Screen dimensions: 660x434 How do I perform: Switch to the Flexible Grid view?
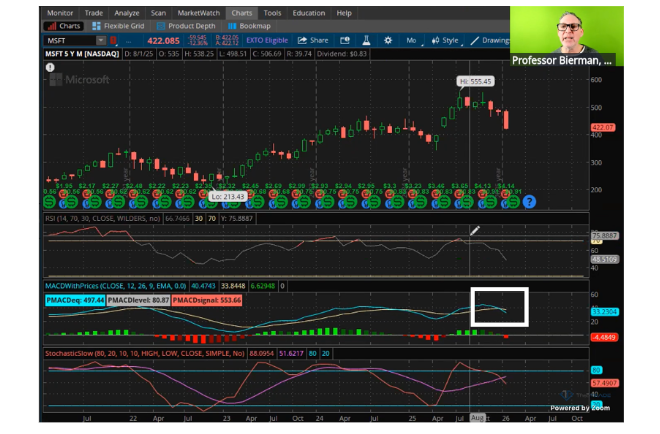pos(118,26)
